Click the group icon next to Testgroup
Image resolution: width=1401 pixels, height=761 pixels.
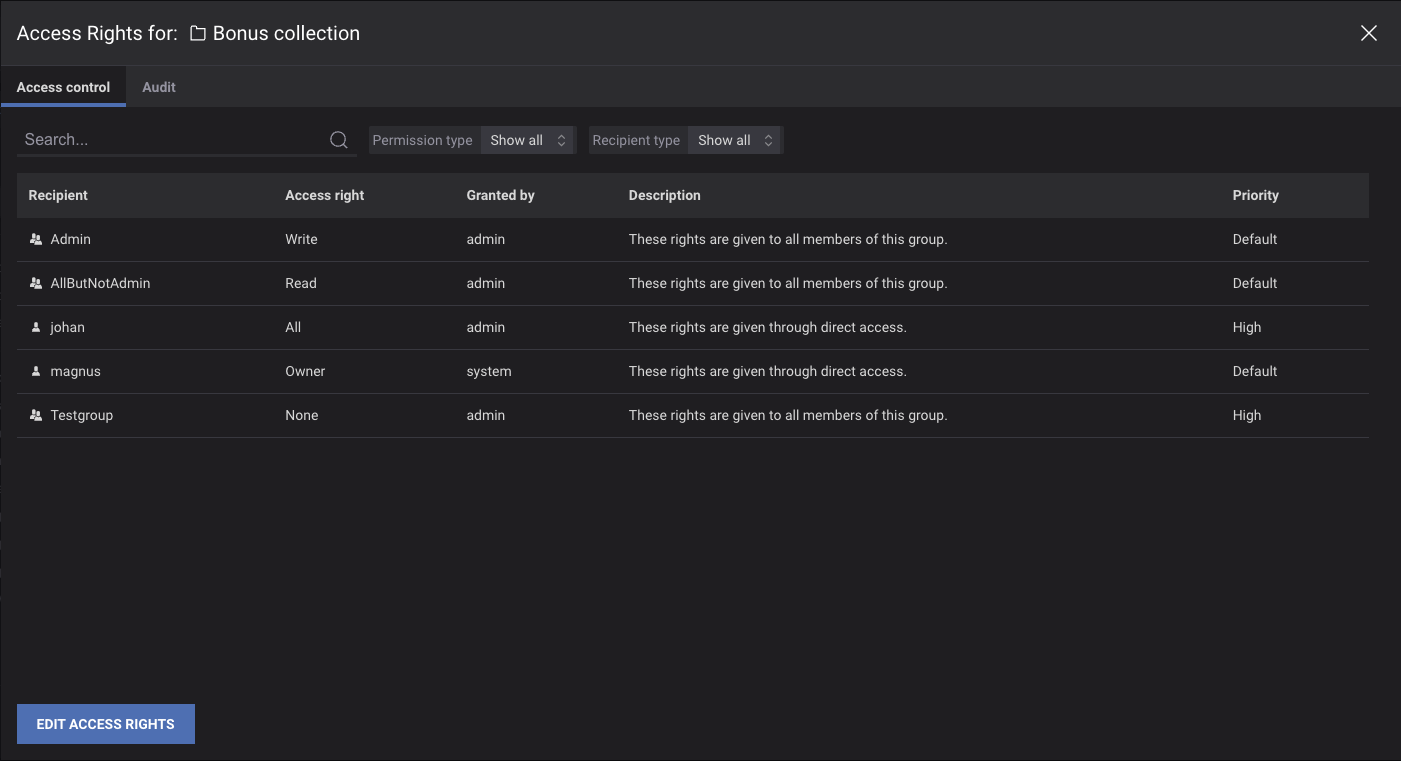coord(36,415)
